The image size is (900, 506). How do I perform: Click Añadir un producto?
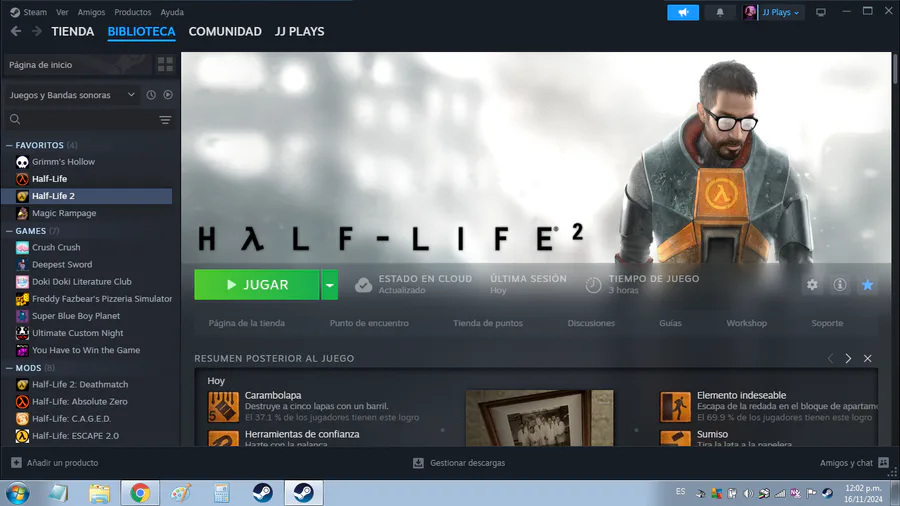point(55,463)
